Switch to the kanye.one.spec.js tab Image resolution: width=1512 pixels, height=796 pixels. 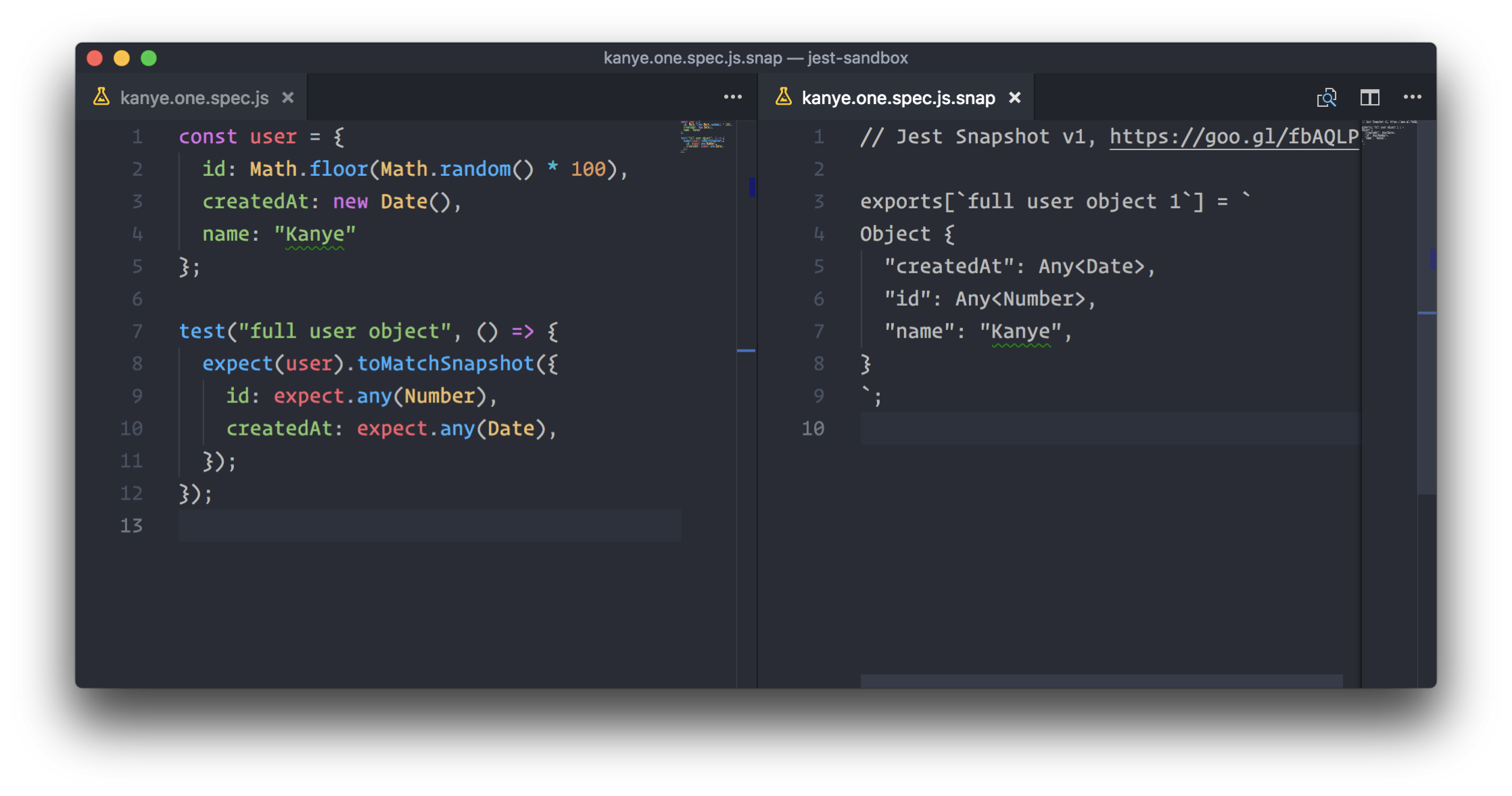(x=194, y=98)
